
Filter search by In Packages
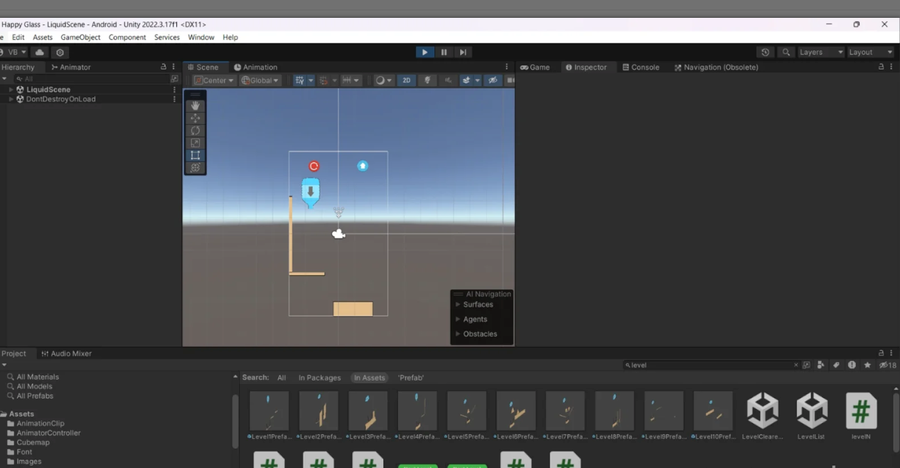coord(319,378)
